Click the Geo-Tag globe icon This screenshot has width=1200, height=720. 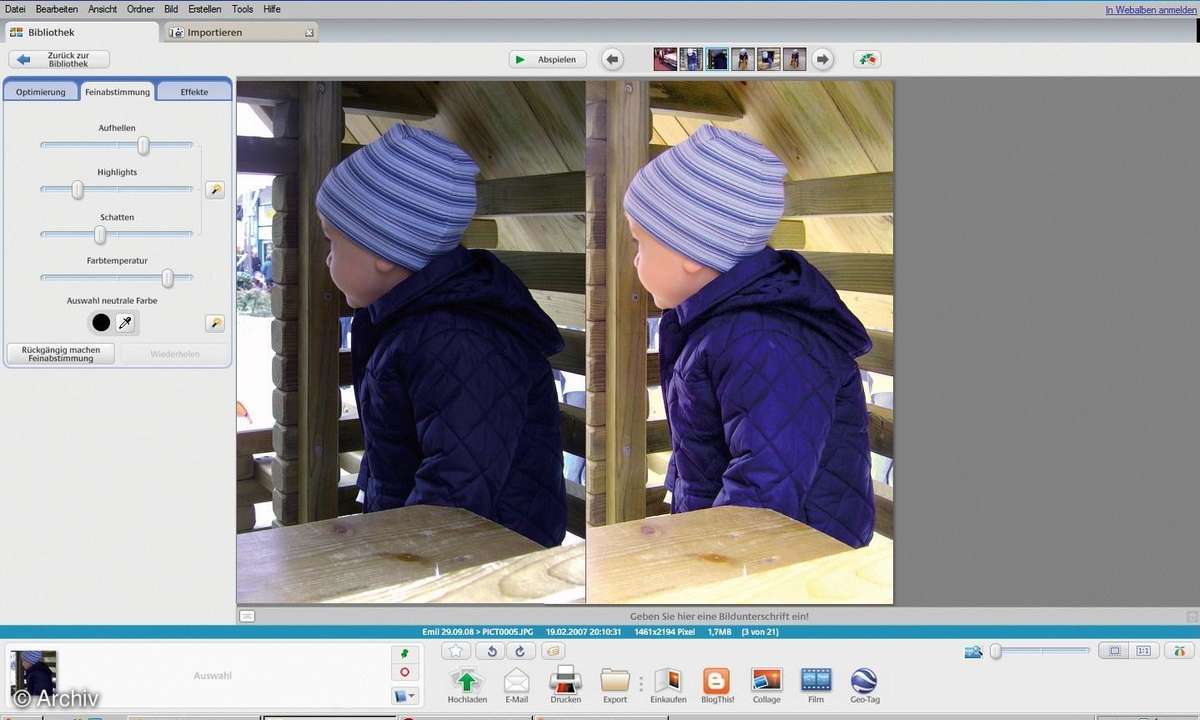pos(864,681)
